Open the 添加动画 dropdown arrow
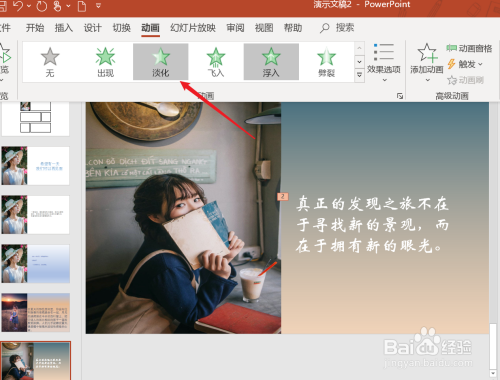The width and height of the screenshot is (500, 380). pos(427,80)
